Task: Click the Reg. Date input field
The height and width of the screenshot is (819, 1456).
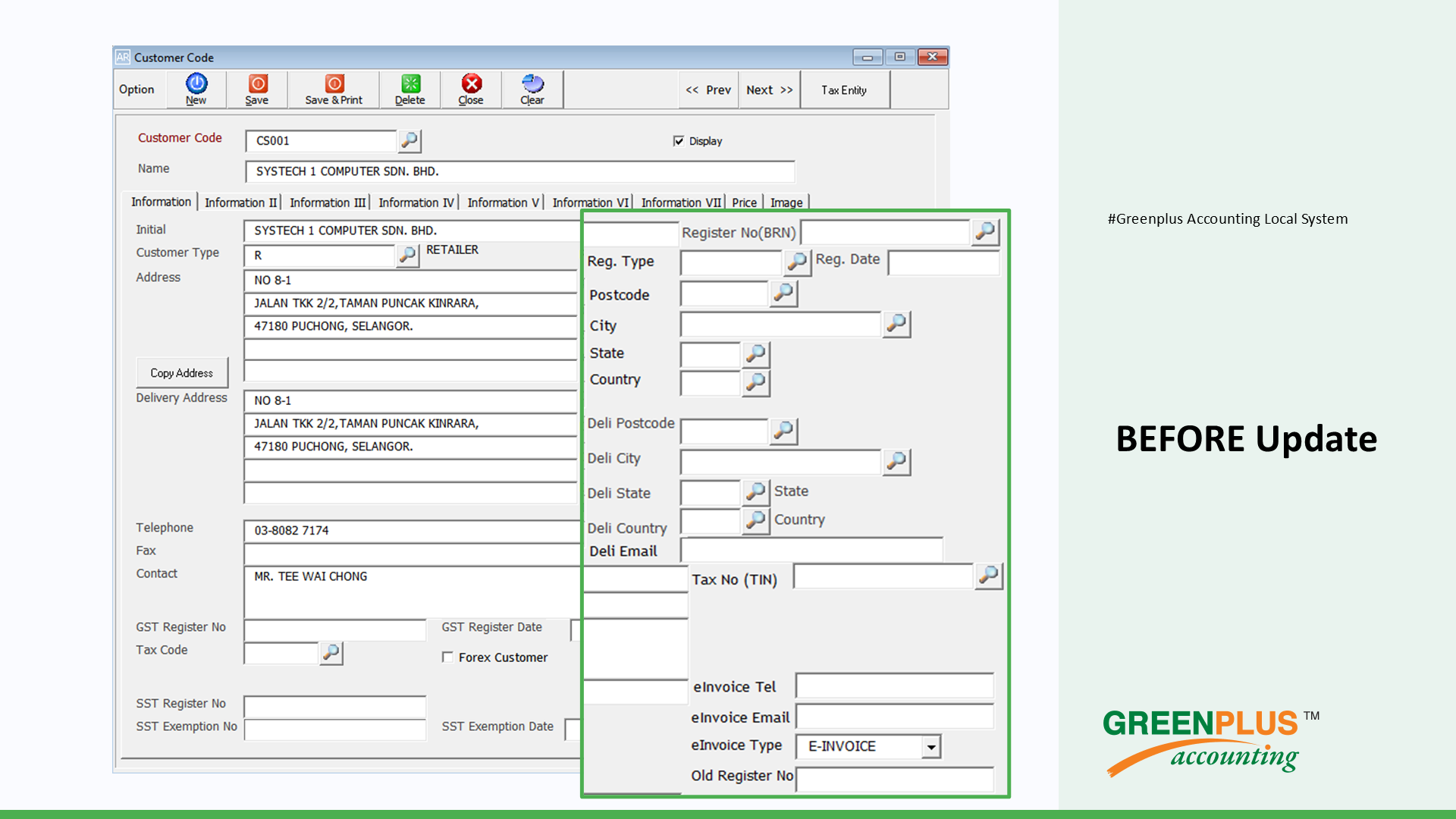Action: pyautogui.click(x=943, y=262)
